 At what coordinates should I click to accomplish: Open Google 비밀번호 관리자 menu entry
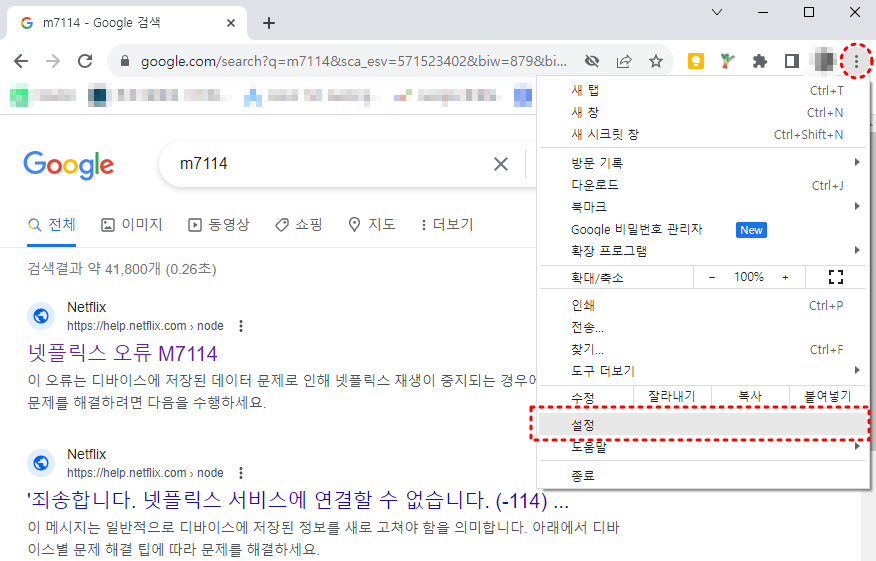[705, 229]
